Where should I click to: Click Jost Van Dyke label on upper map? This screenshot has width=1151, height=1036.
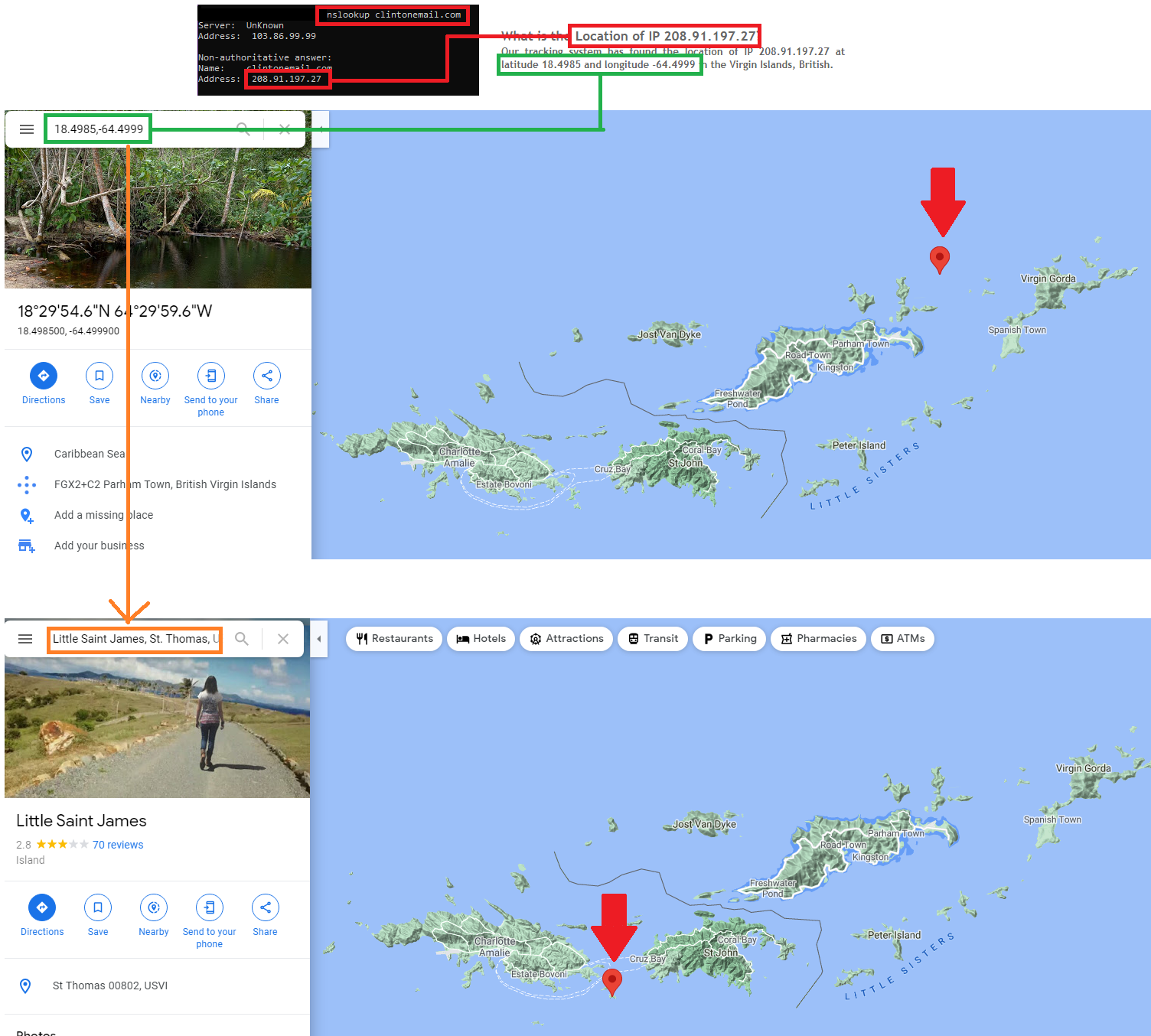pyautogui.click(x=670, y=334)
